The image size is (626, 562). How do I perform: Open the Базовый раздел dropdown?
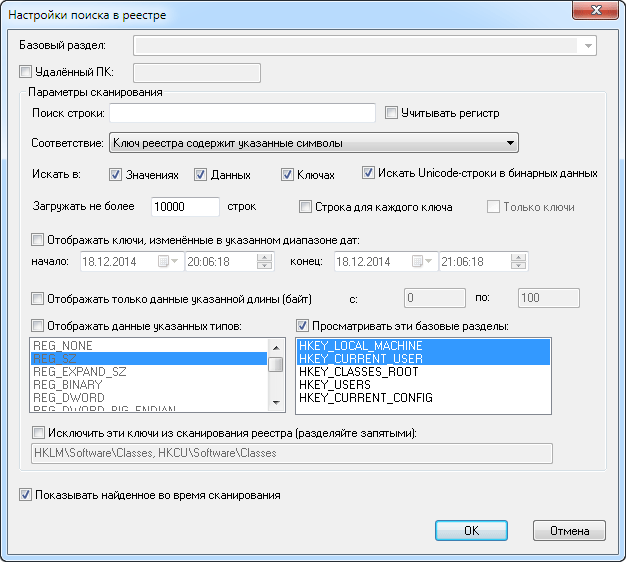[588, 46]
